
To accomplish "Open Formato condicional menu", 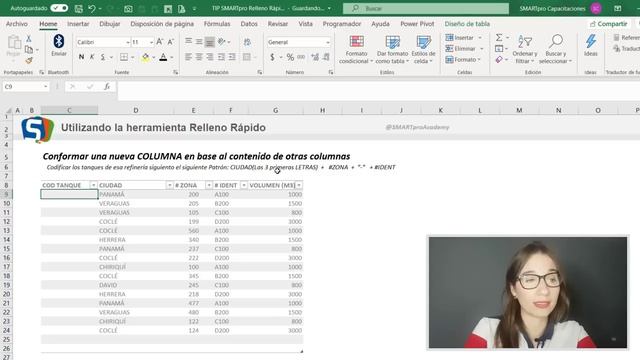I will click(x=356, y=49).
